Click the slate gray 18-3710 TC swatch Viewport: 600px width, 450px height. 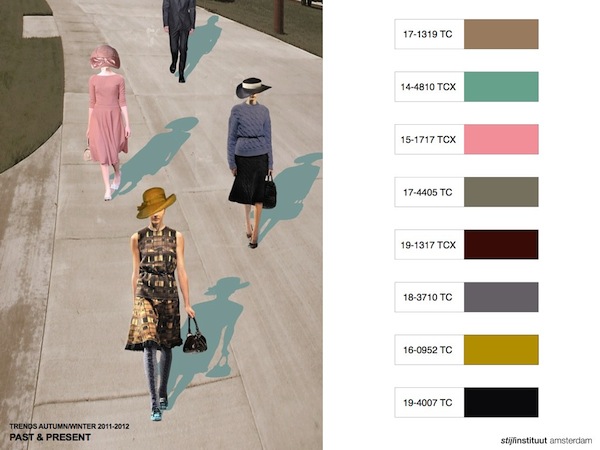pos(501,297)
